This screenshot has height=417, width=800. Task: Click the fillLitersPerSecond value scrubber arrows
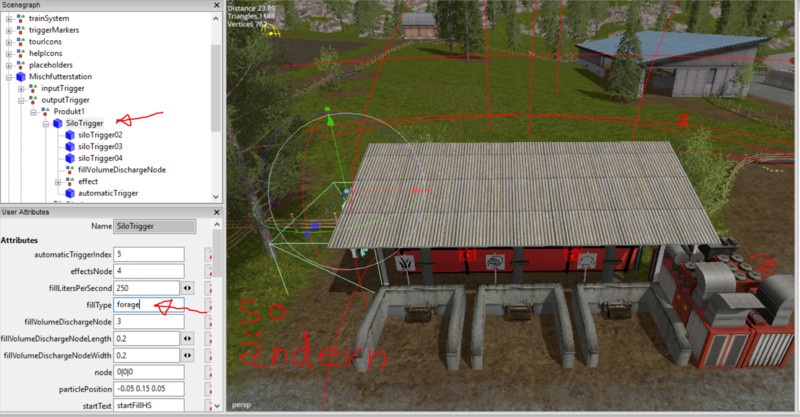pyautogui.click(x=189, y=288)
